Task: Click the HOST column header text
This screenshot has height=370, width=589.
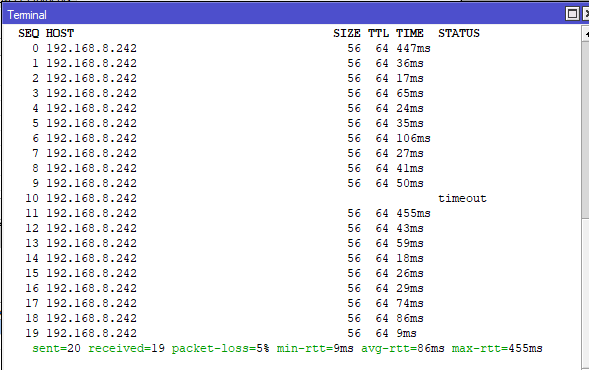Action: (x=60, y=33)
